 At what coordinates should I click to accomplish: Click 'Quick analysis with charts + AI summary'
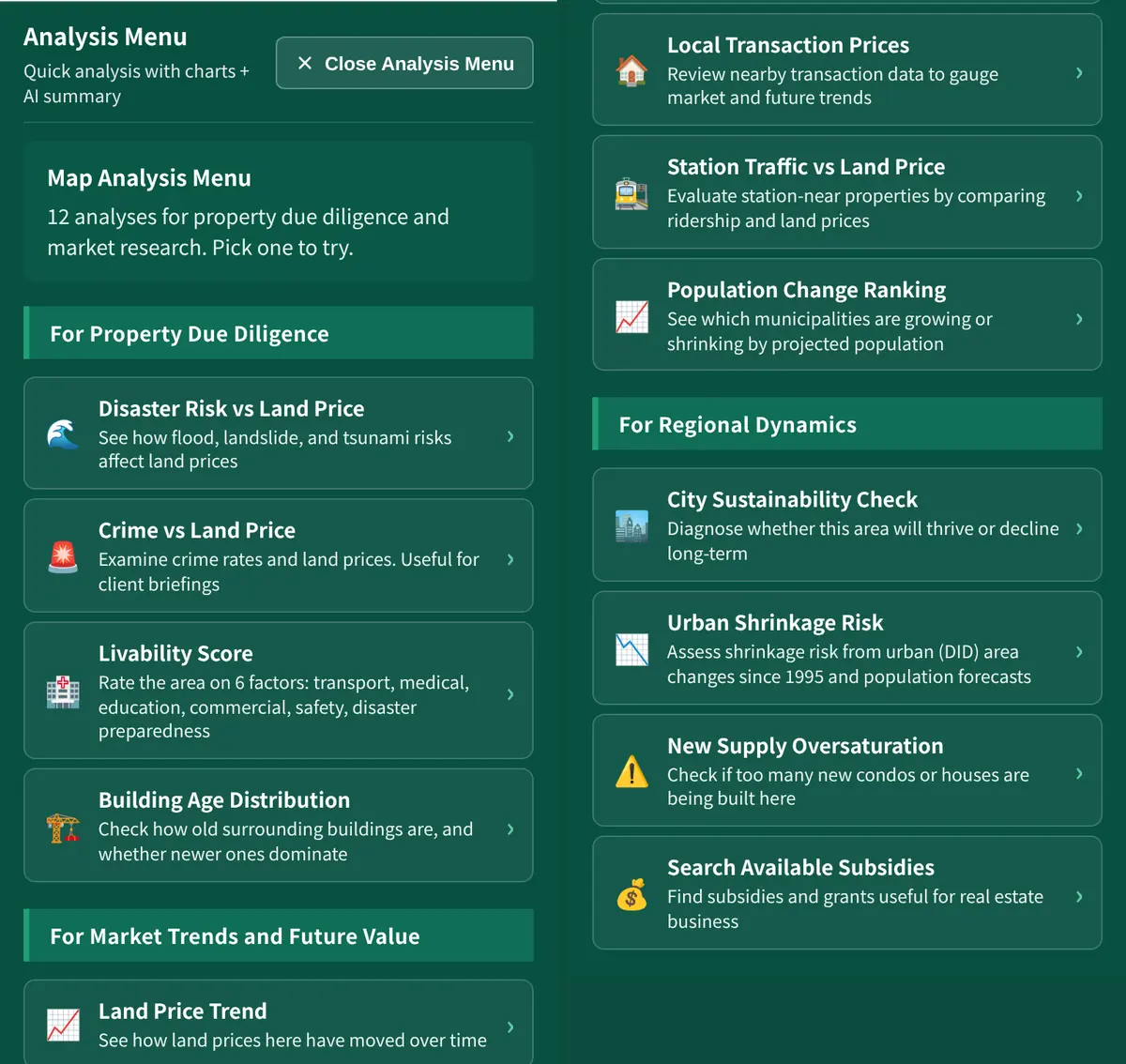pyautogui.click(x=136, y=84)
